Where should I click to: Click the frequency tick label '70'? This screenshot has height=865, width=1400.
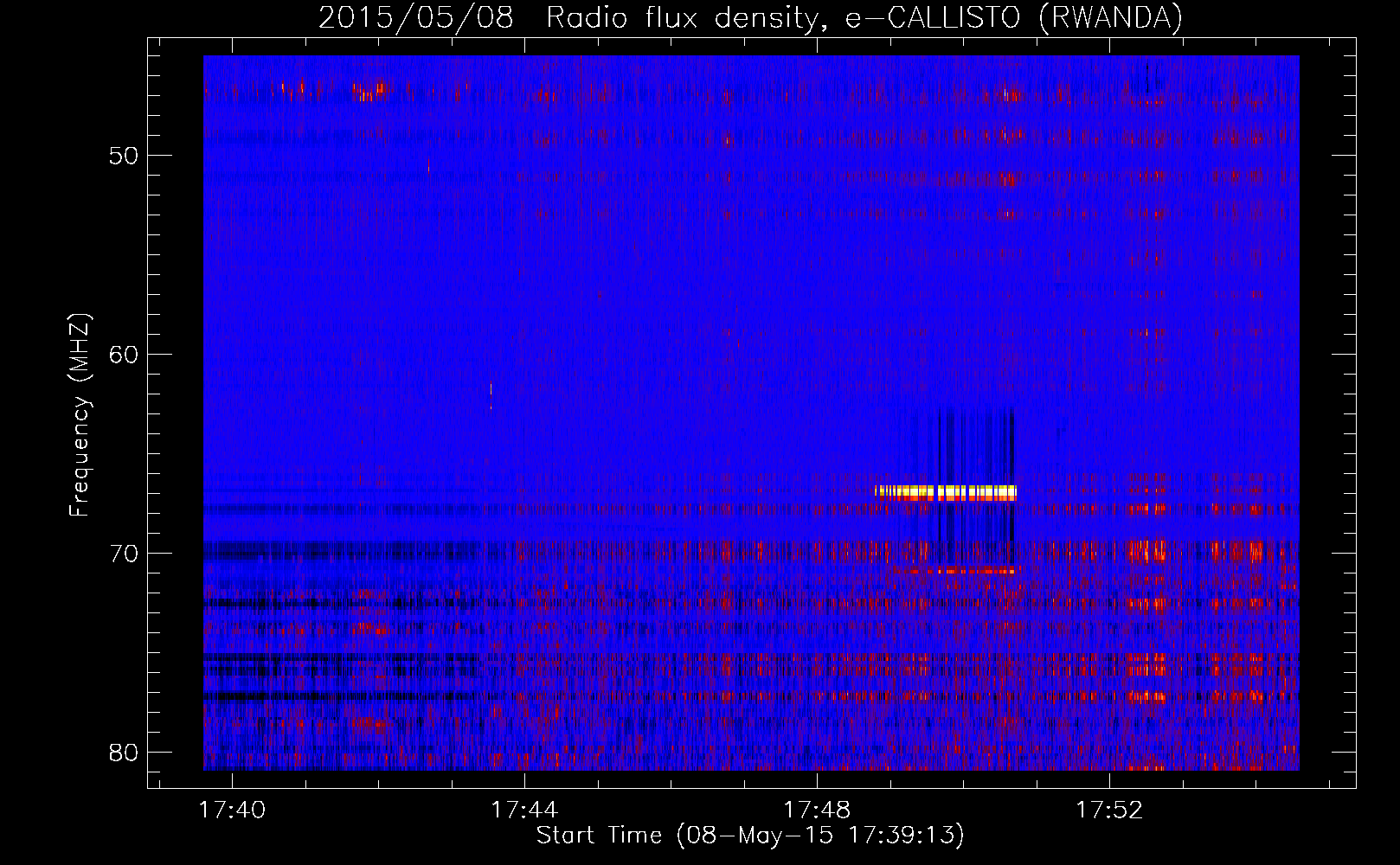tap(124, 554)
